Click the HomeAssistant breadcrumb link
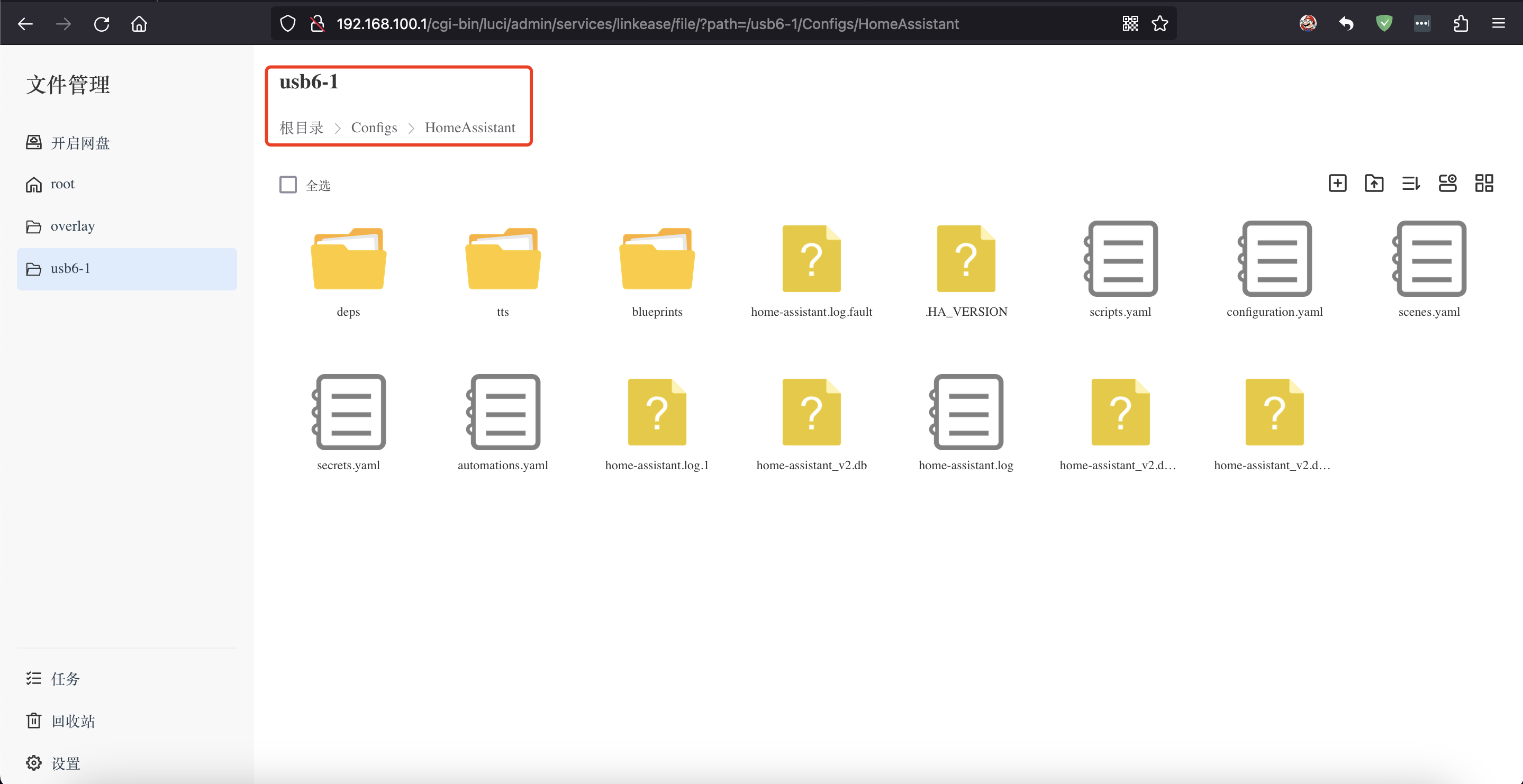 [470, 127]
